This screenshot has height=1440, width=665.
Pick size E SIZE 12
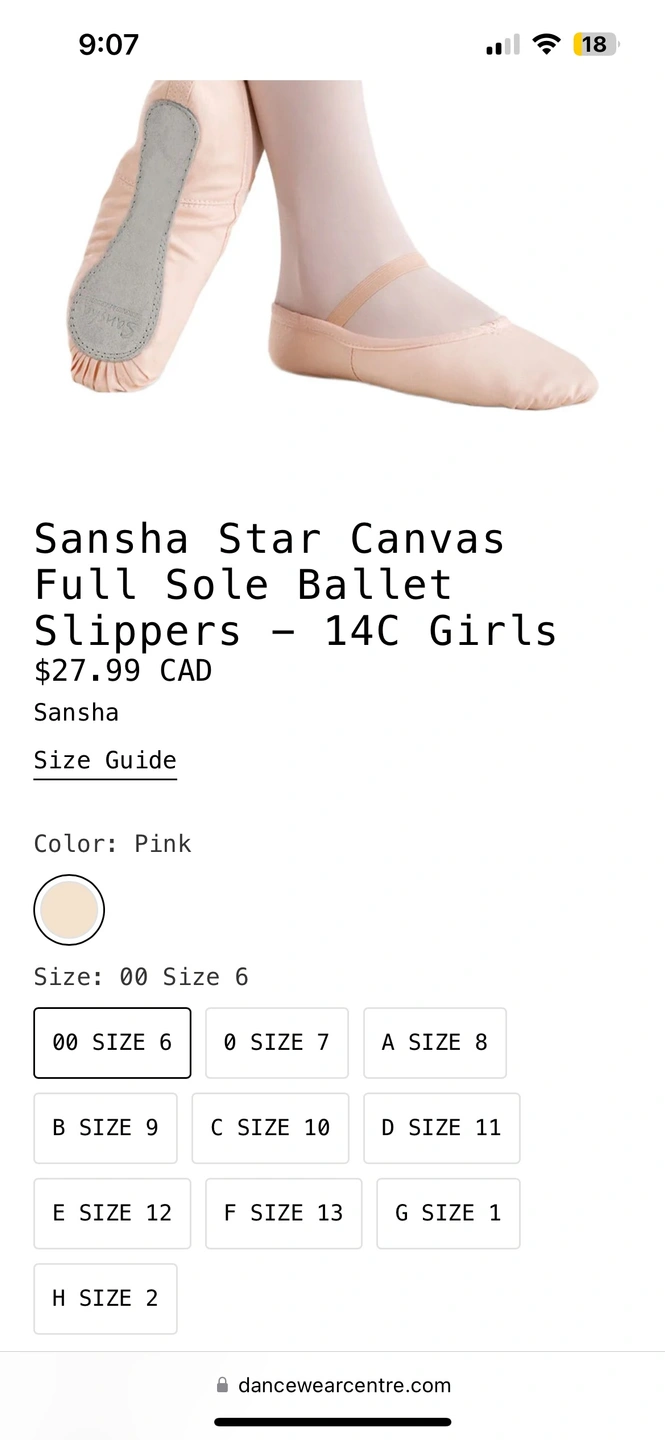pyautogui.click(x=112, y=1213)
